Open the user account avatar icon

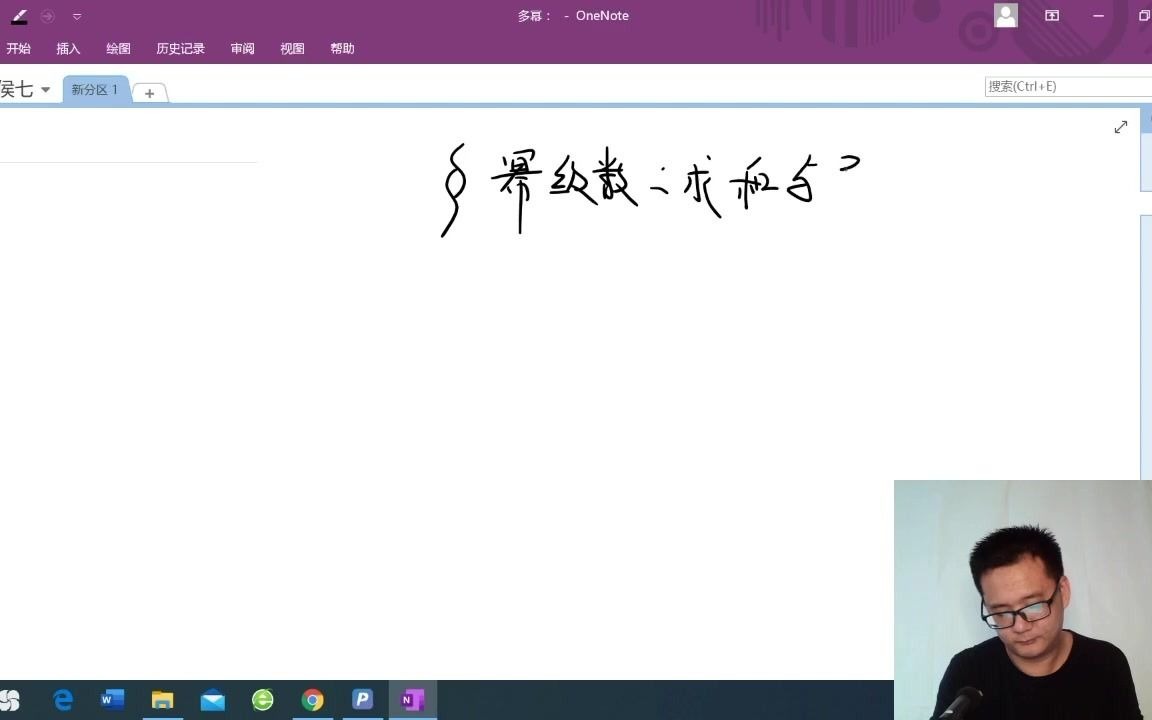1005,15
